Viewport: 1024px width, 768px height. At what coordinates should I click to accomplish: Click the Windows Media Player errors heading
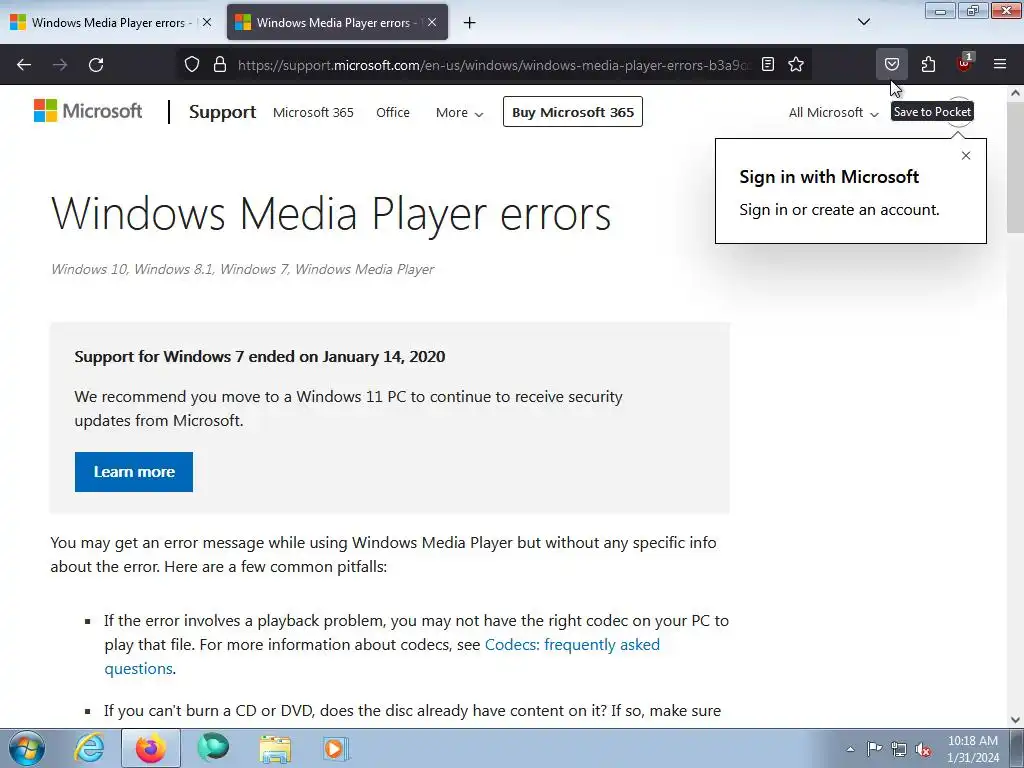331,214
